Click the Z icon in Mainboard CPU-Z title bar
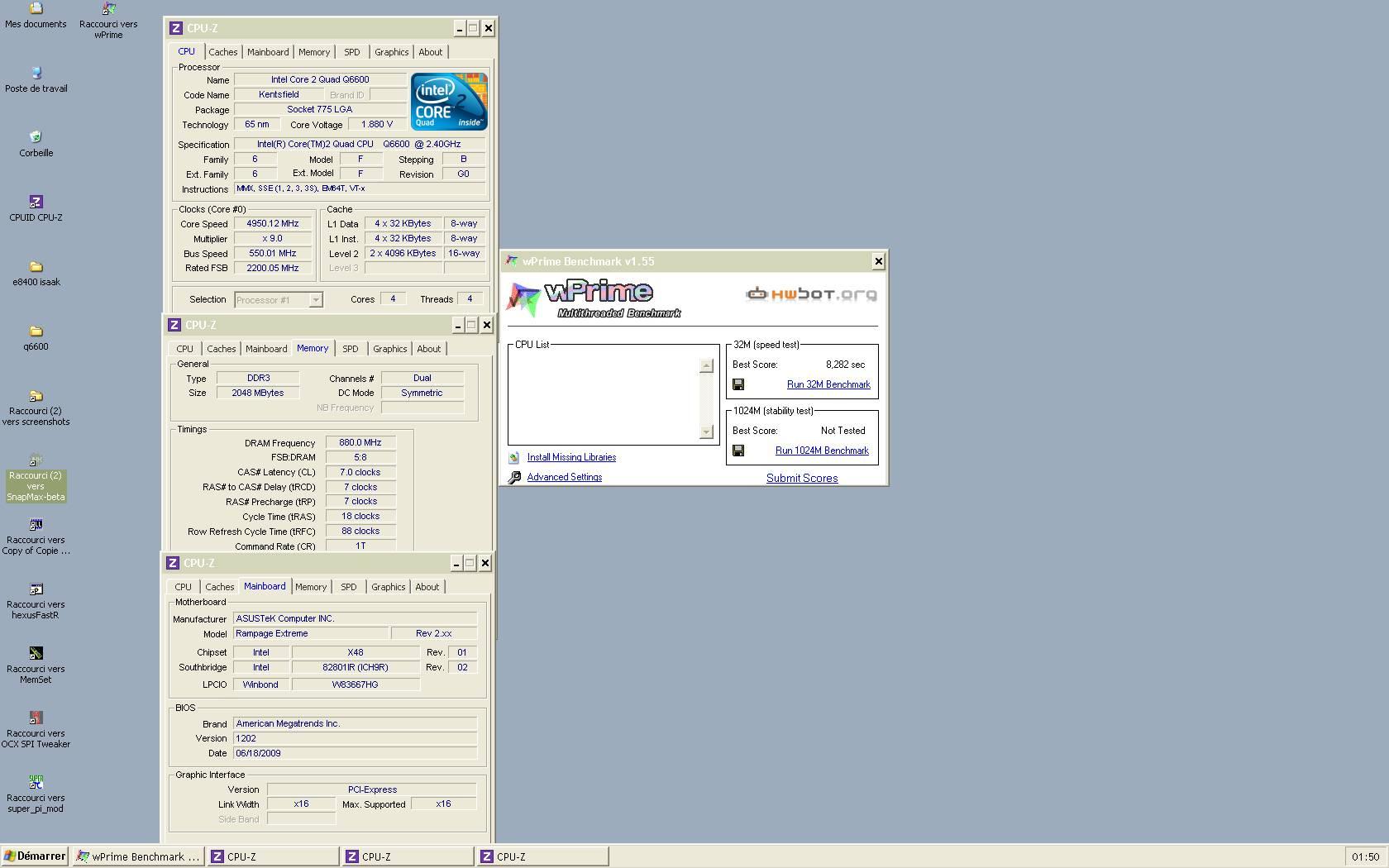This screenshot has height=868, width=1389. point(172,563)
